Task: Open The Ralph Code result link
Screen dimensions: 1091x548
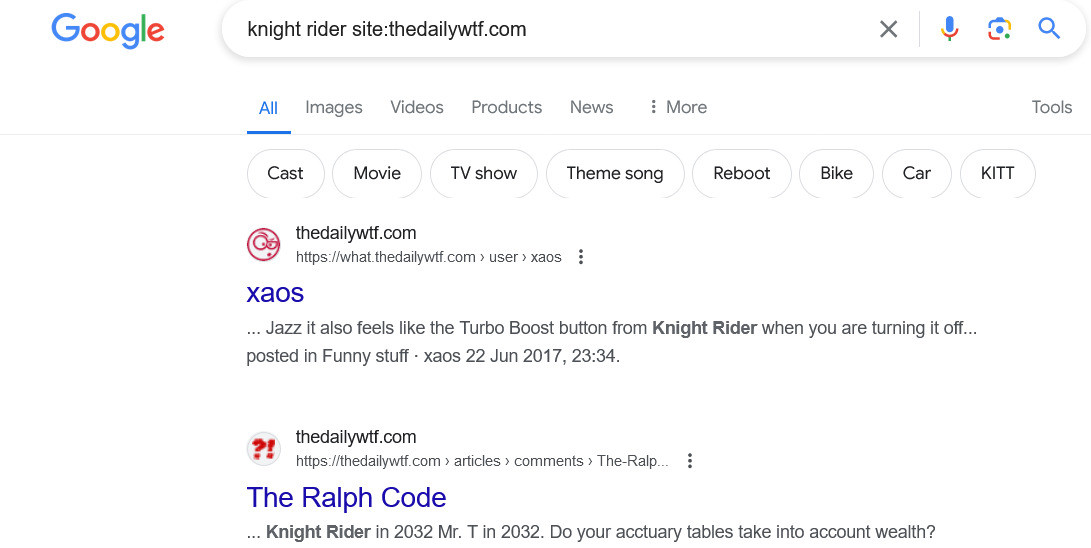Action: (x=346, y=497)
